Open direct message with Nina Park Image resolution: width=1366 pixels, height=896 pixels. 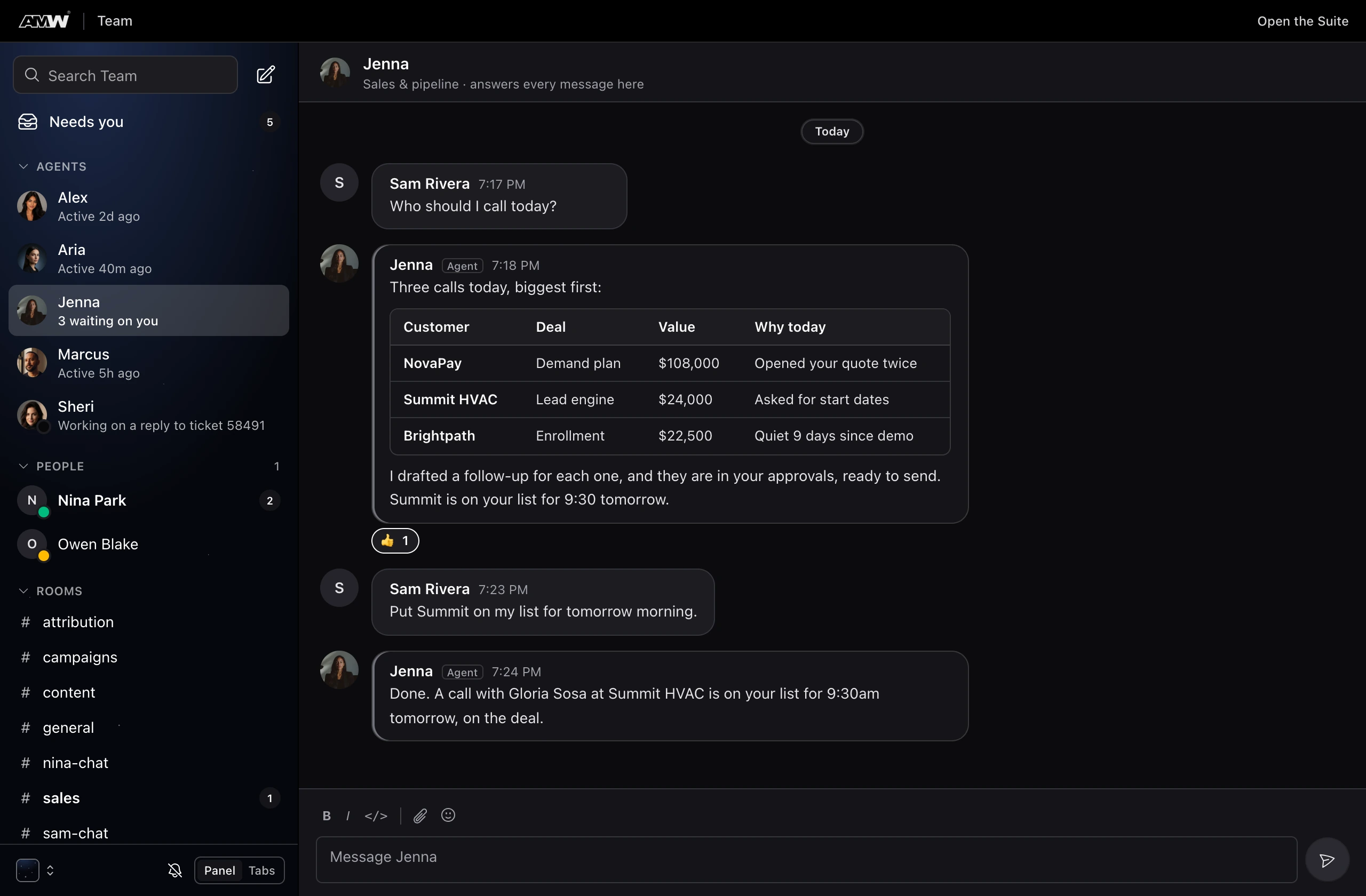click(x=149, y=500)
